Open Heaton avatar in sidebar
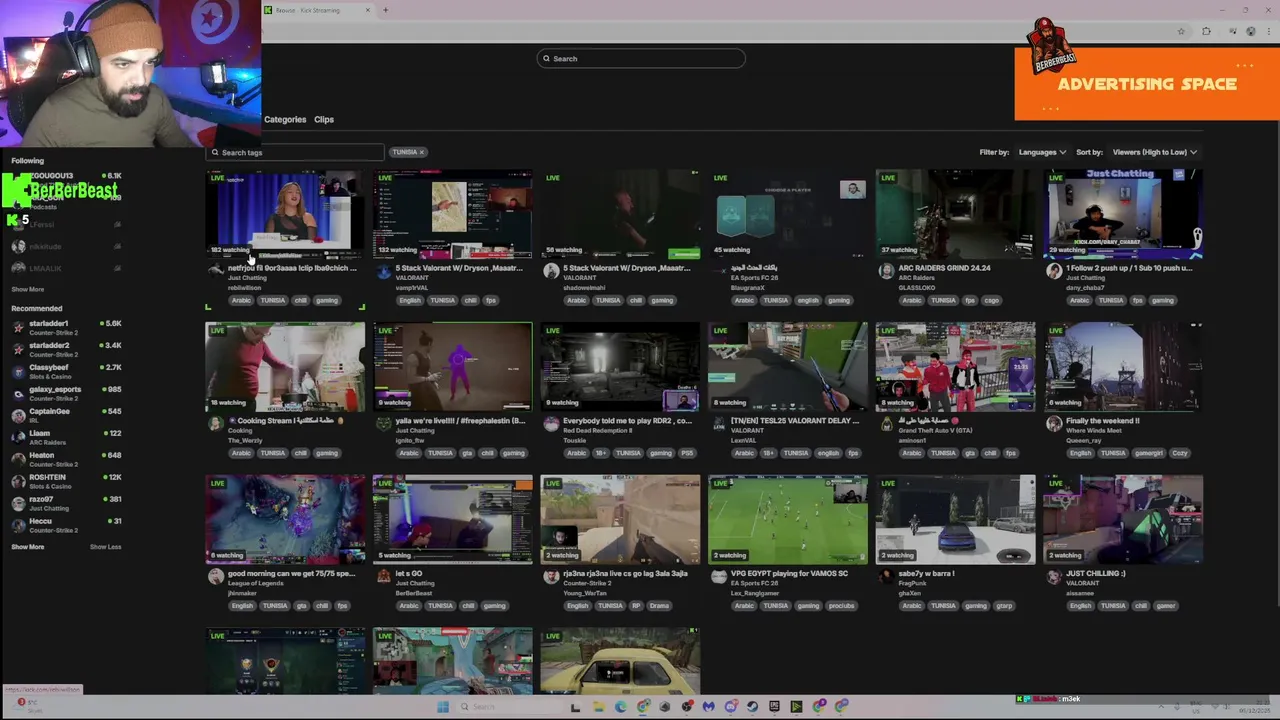 coord(18,460)
